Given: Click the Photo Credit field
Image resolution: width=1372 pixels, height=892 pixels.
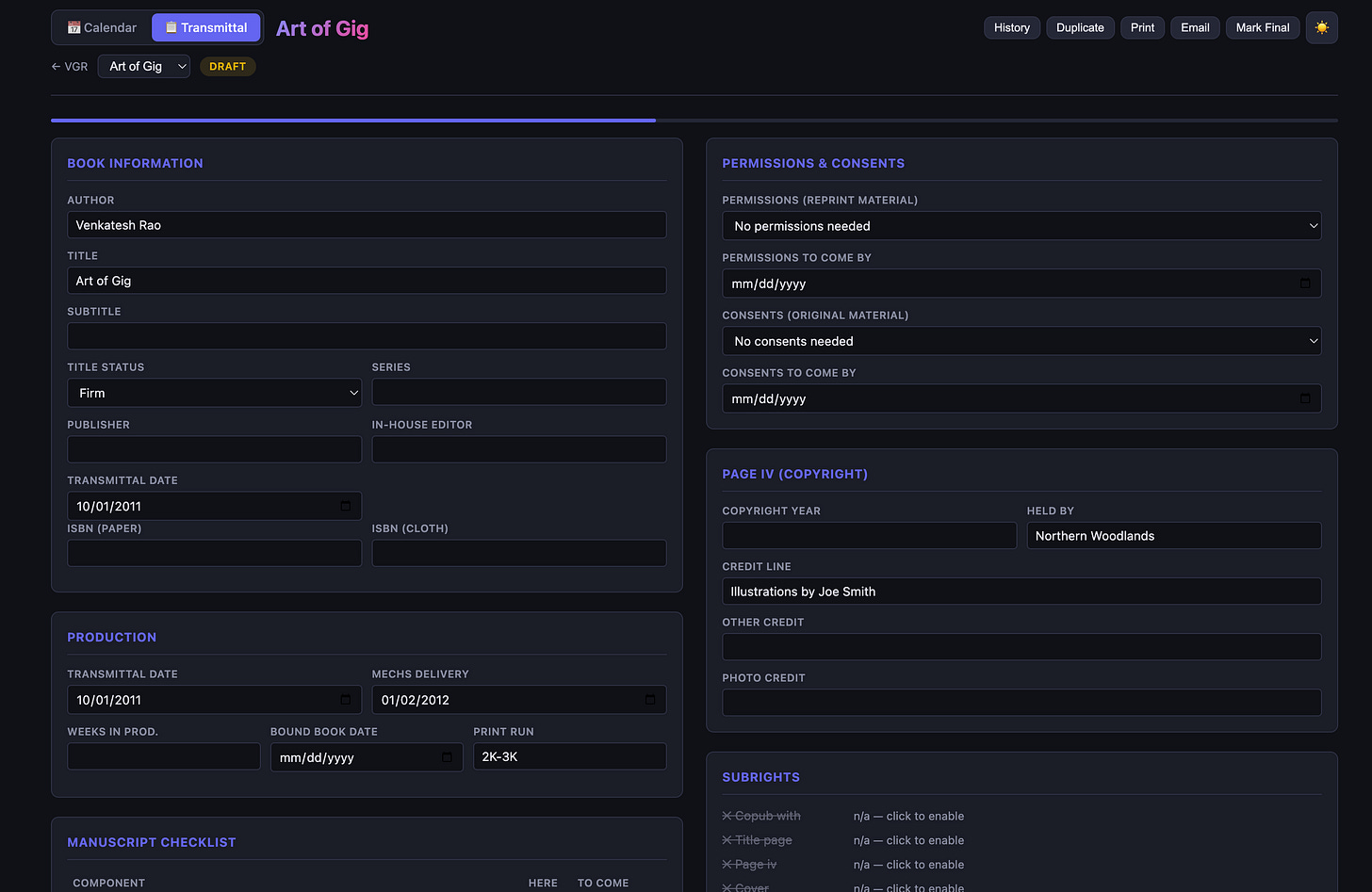Looking at the screenshot, I should [x=1021, y=703].
